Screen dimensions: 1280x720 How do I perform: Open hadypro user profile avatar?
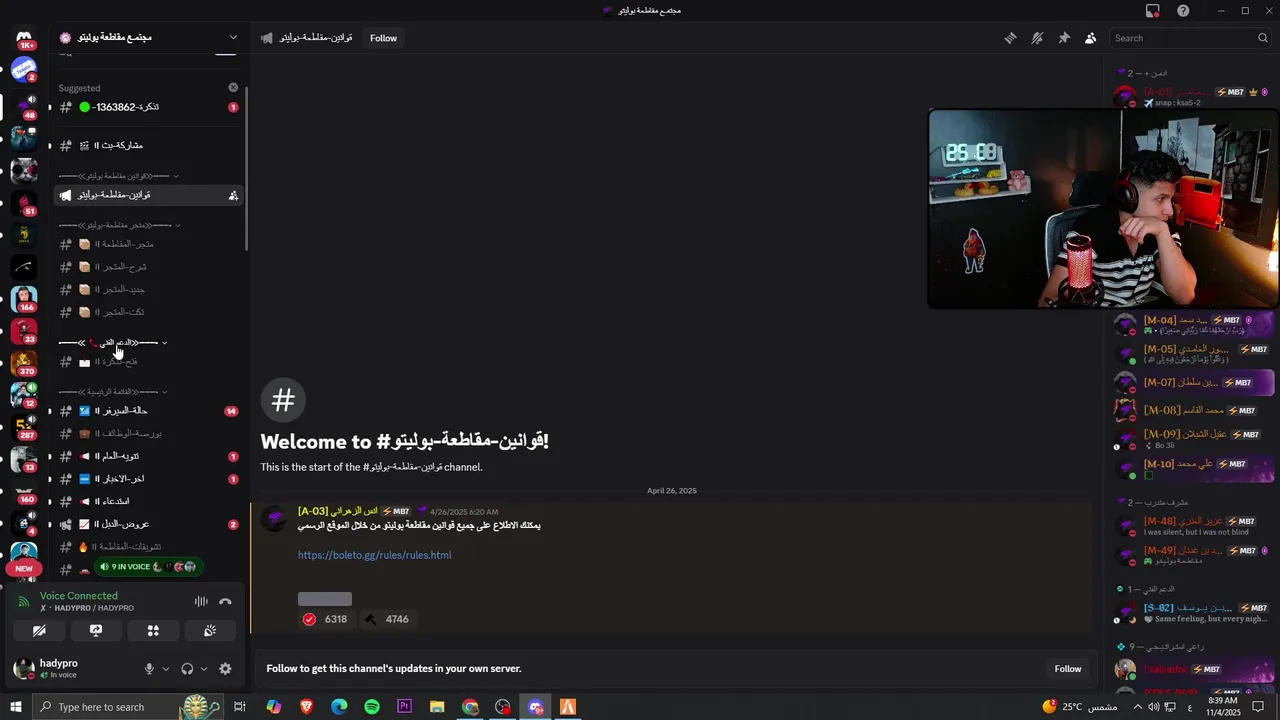(24, 669)
